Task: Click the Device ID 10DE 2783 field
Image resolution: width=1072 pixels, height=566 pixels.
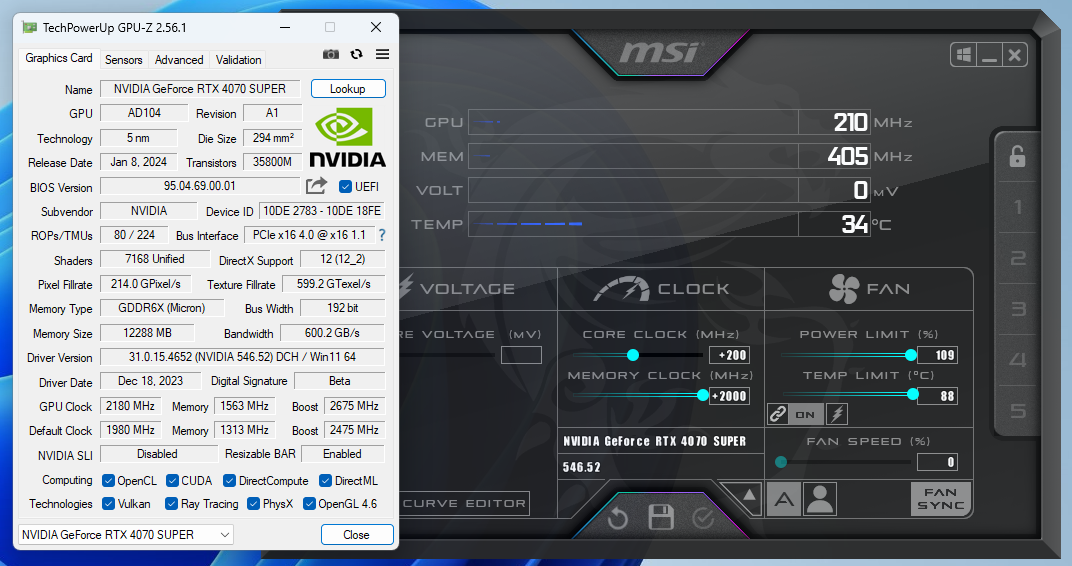Action: point(322,211)
